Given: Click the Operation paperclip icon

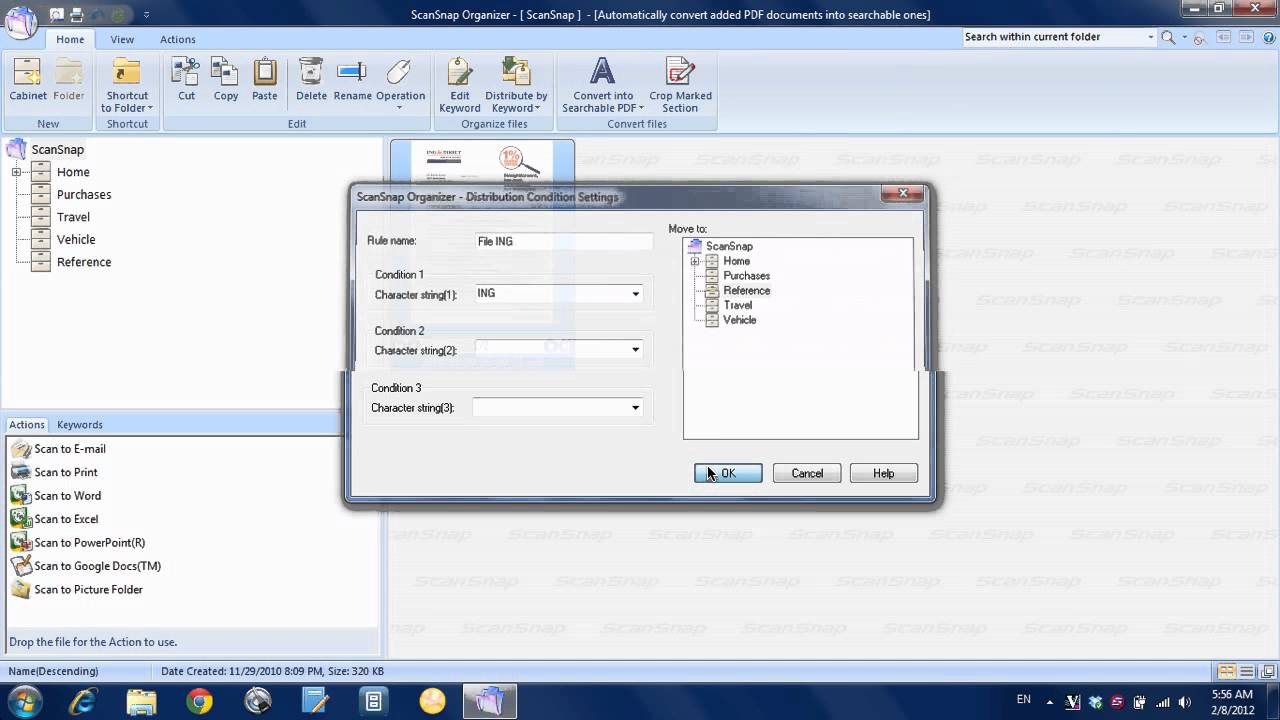Looking at the screenshot, I should click(x=399, y=73).
